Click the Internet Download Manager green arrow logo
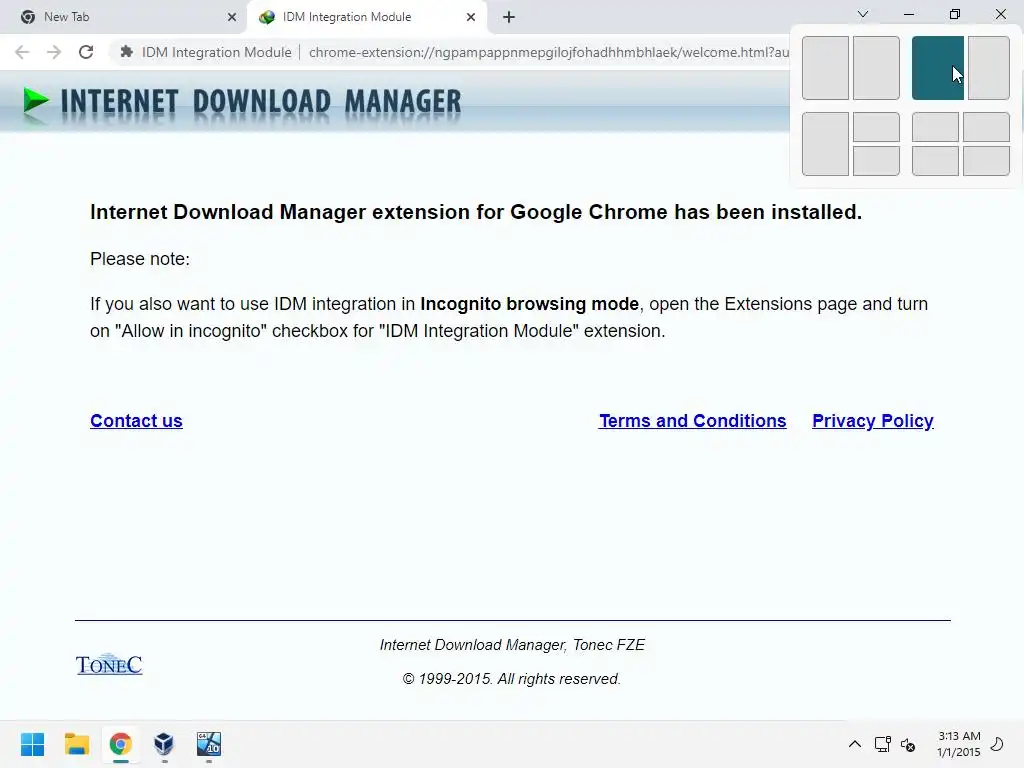 pyautogui.click(x=36, y=102)
